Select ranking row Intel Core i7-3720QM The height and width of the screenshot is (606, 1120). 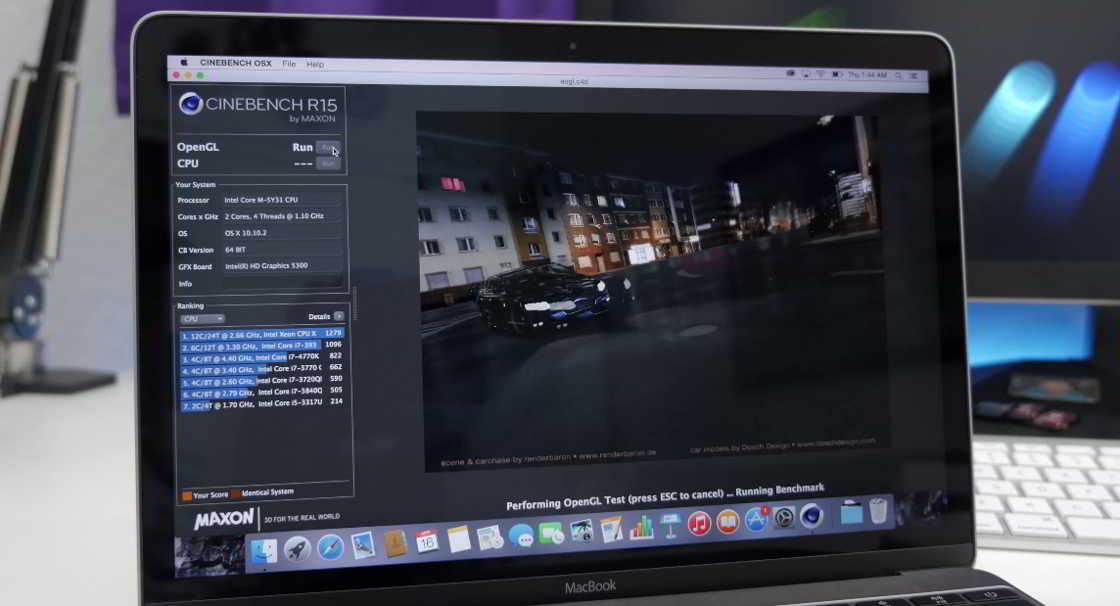pyautogui.click(x=262, y=380)
